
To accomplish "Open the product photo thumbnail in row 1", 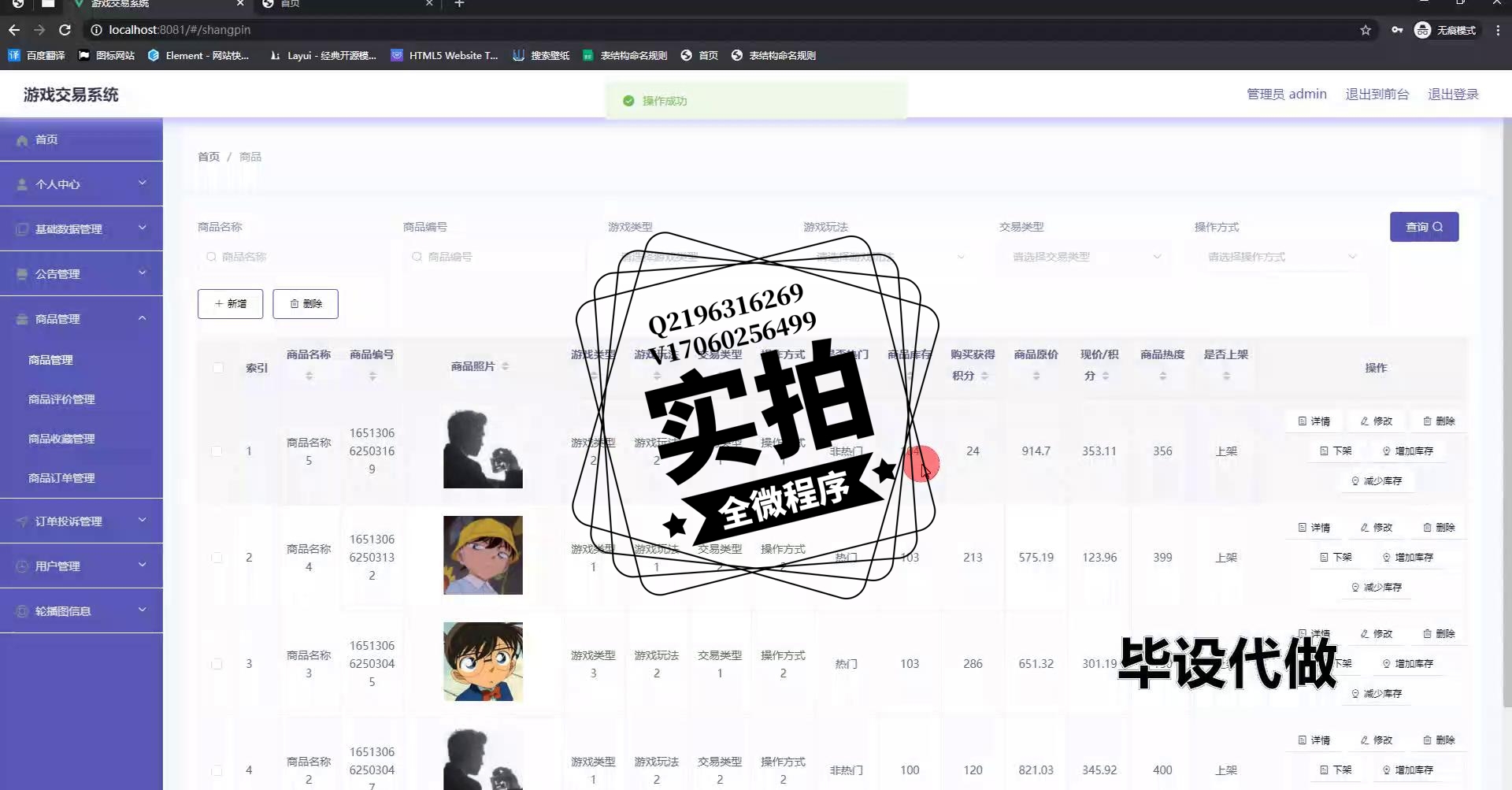I will click(483, 449).
